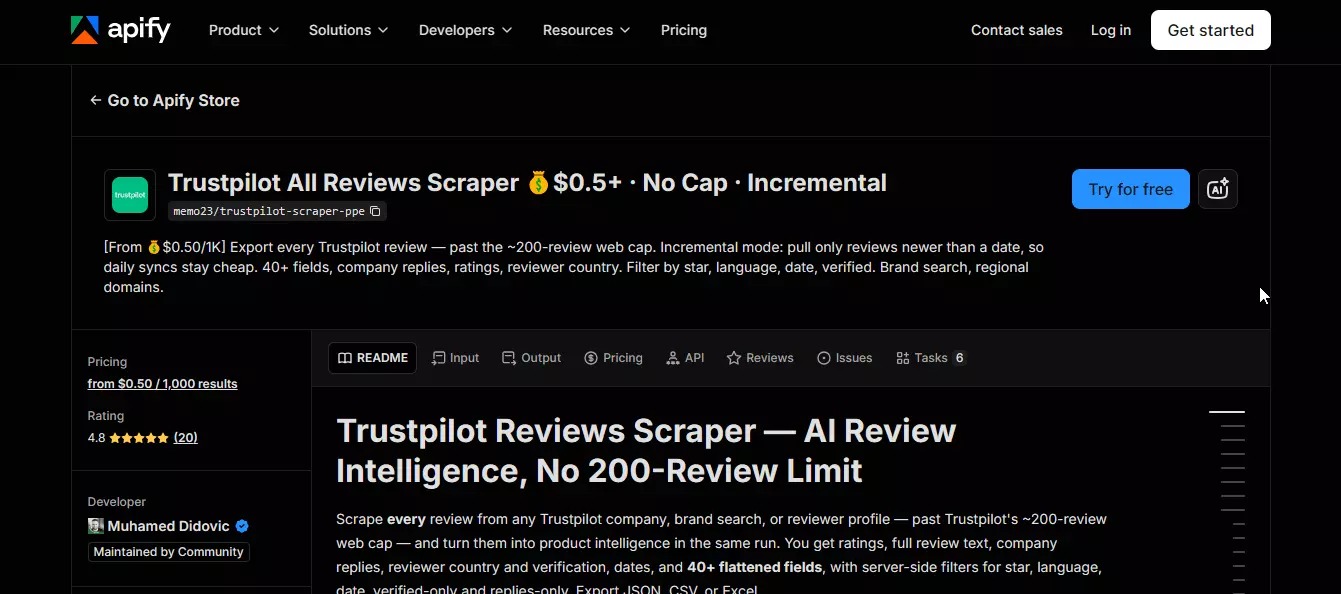Screen dimensions: 1341x594
Task: Go back to Apify Store
Action: [x=164, y=100]
